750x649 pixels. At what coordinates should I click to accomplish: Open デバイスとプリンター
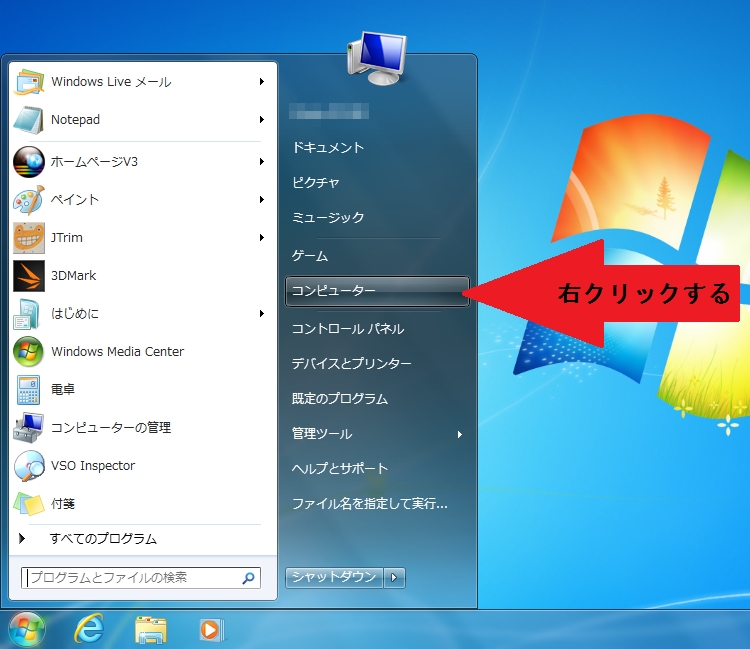[x=352, y=363]
